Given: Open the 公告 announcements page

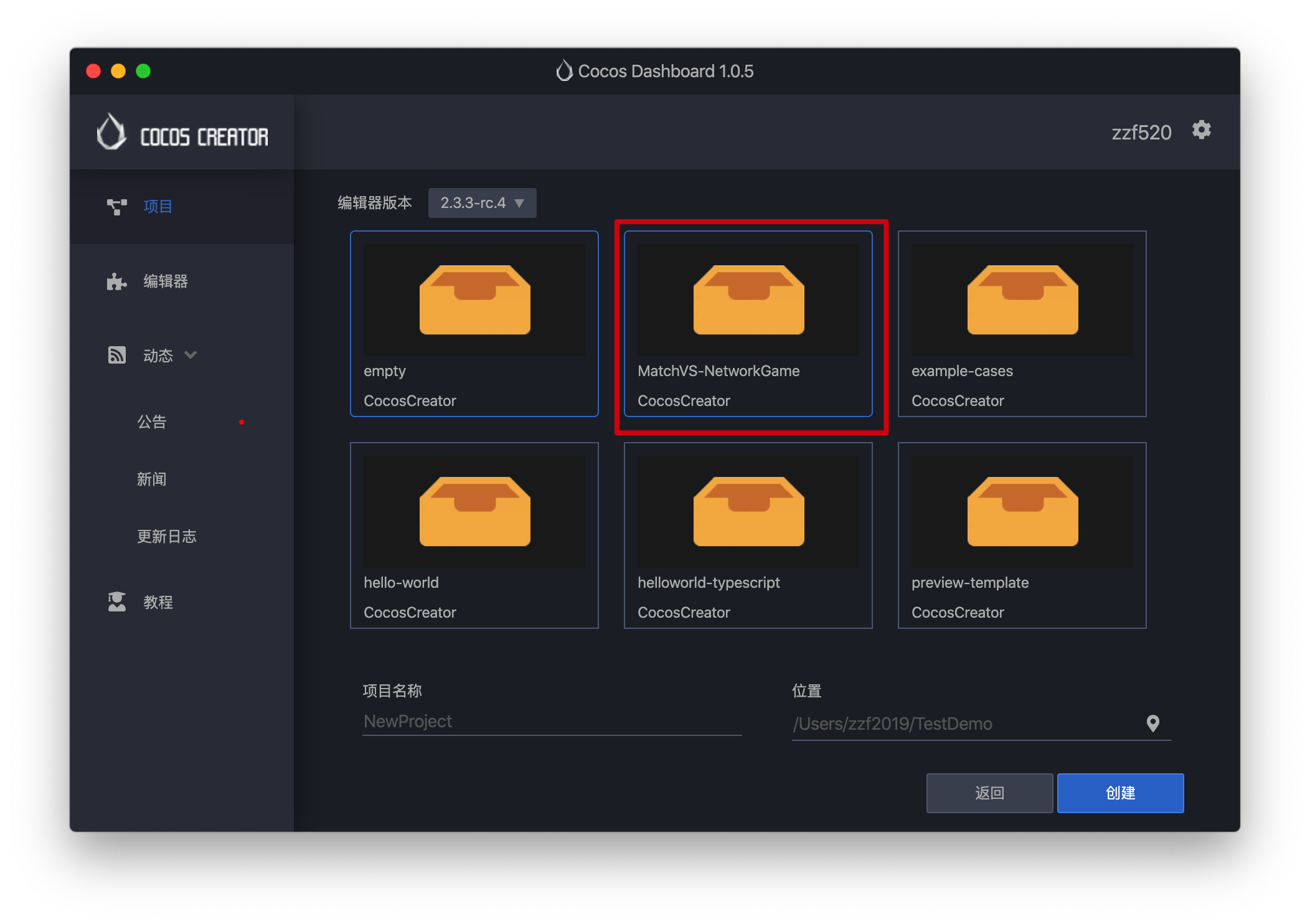Looking at the screenshot, I should click(152, 422).
